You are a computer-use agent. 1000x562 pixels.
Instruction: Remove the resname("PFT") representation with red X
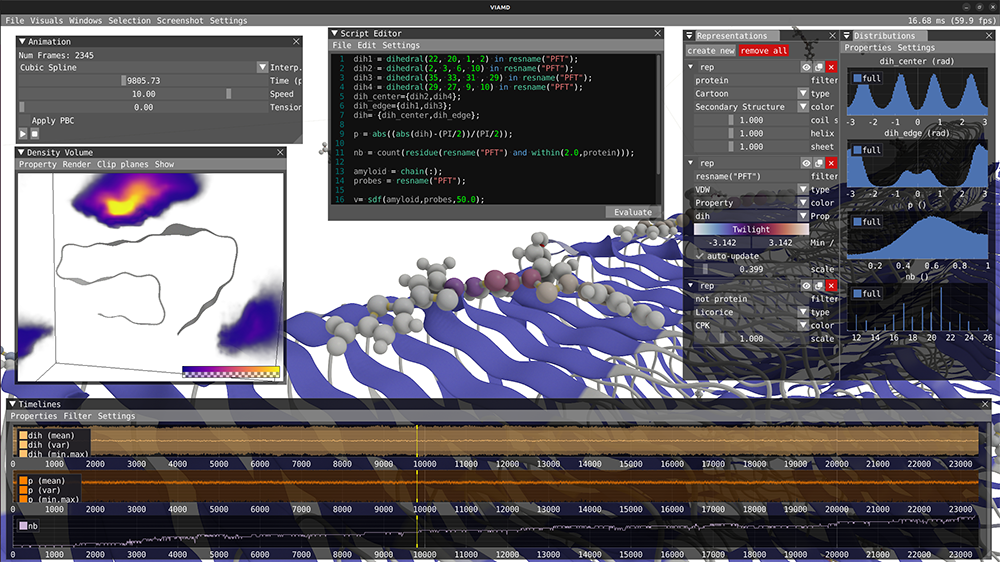coord(831,163)
